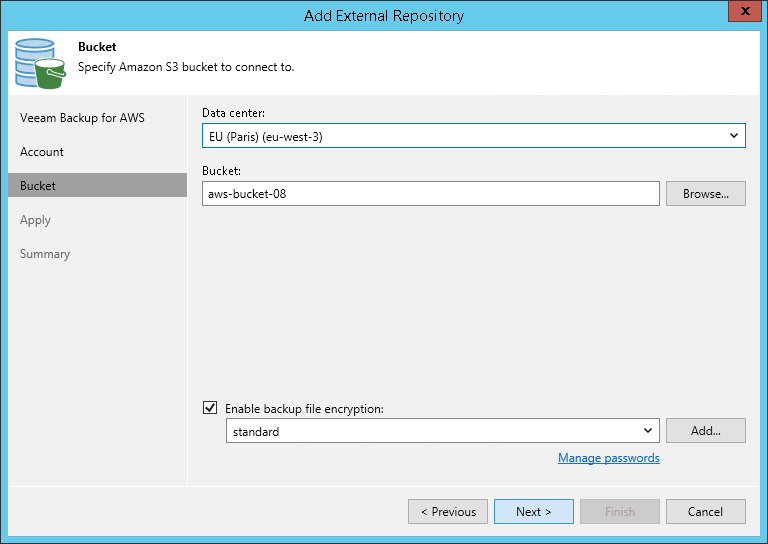Image resolution: width=768 pixels, height=544 pixels.
Task: Select the Summary wizard step
Action: [x=45, y=254]
